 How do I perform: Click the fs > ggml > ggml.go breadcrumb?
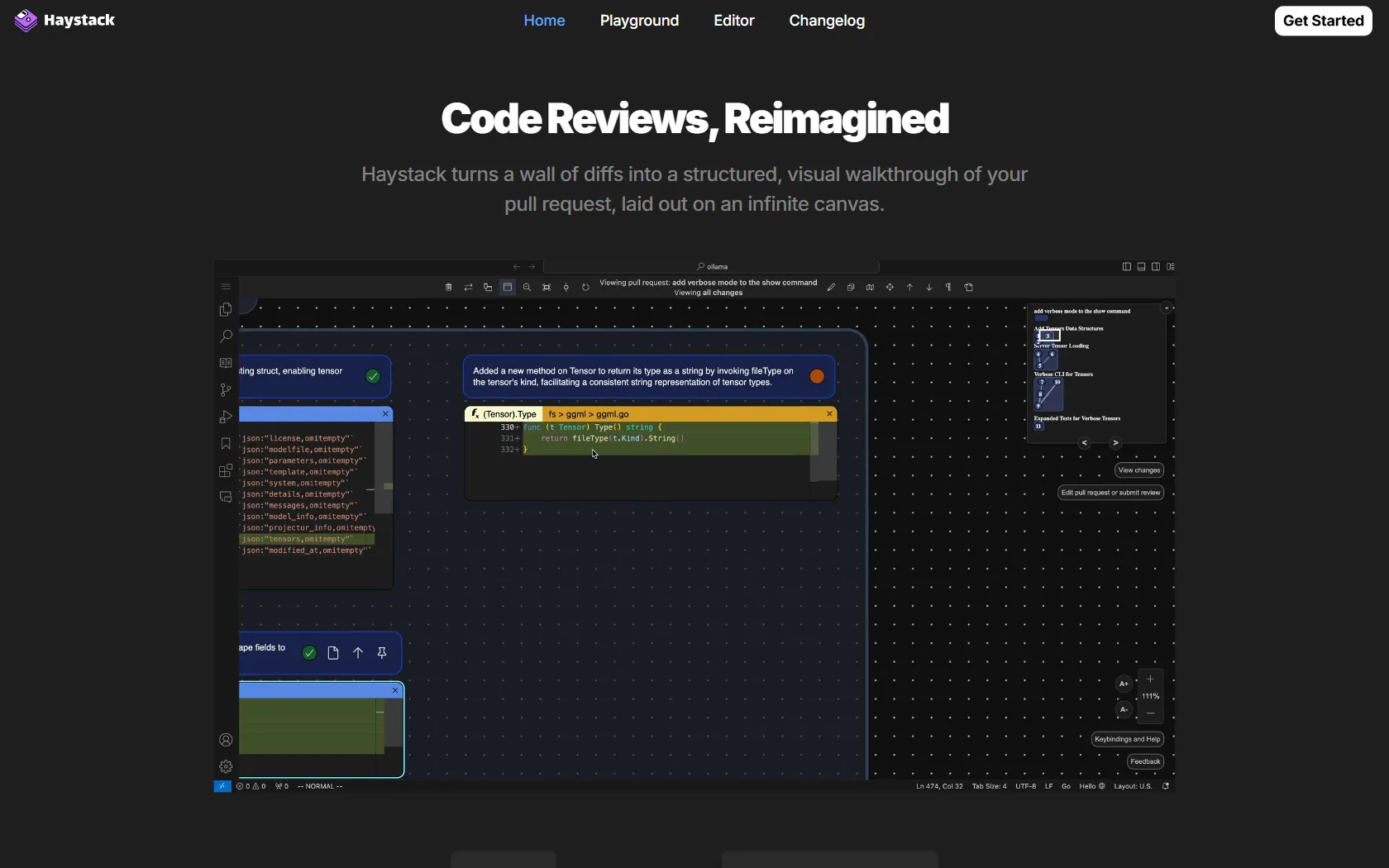point(589,414)
